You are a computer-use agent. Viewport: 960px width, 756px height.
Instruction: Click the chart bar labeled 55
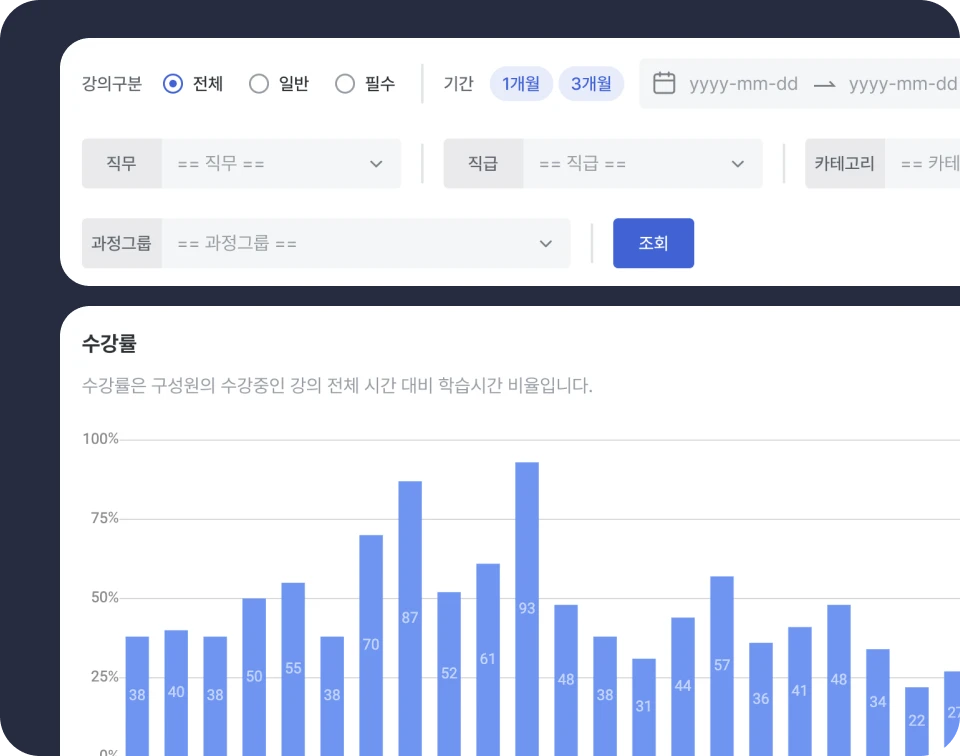[x=293, y=668]
